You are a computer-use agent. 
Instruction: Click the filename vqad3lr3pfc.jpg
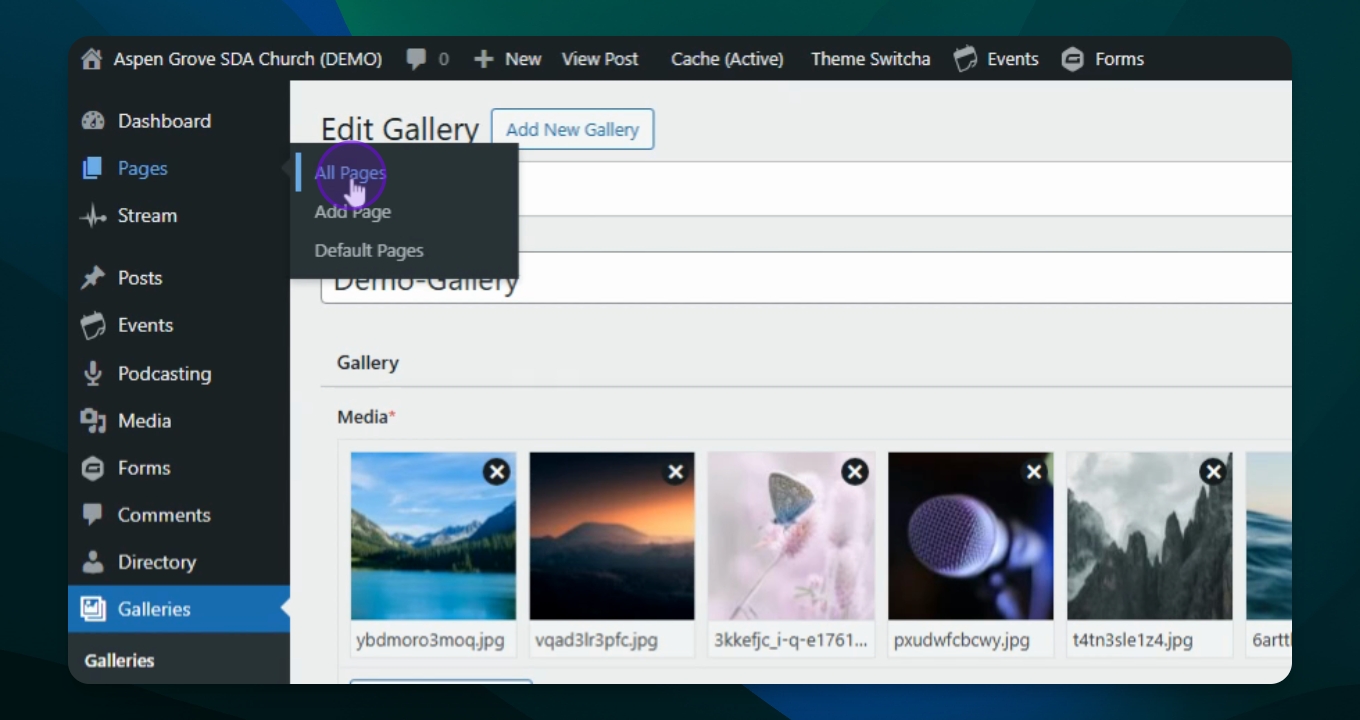pyautogui.click(x=596, y=640)
